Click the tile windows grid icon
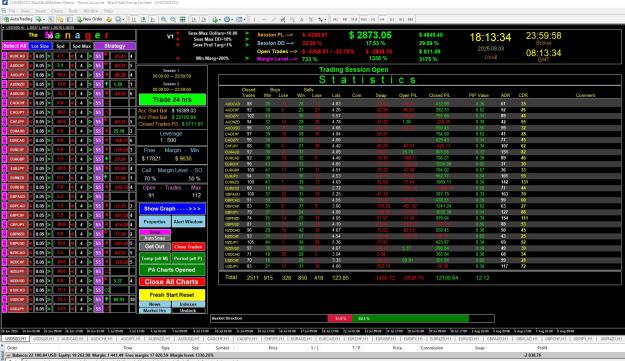 (183, 19)
